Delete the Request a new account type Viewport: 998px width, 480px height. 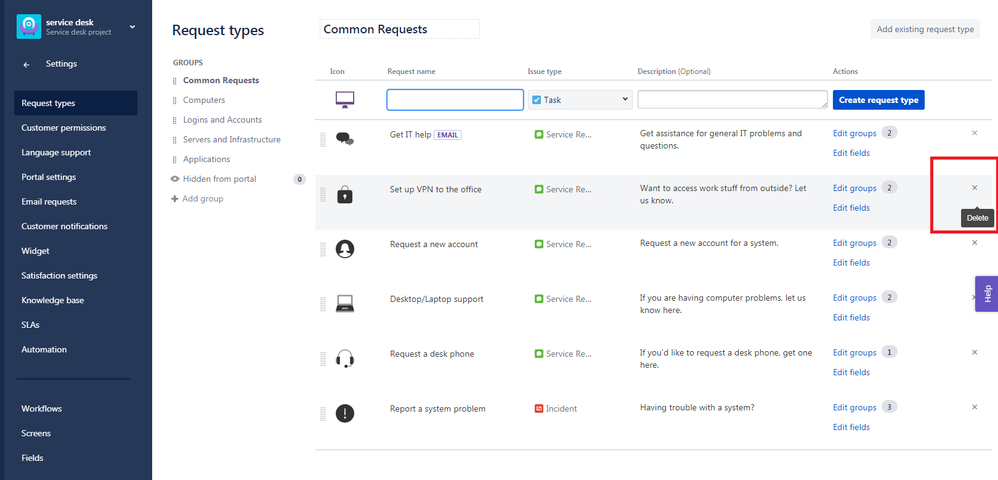tap(974, 243)
